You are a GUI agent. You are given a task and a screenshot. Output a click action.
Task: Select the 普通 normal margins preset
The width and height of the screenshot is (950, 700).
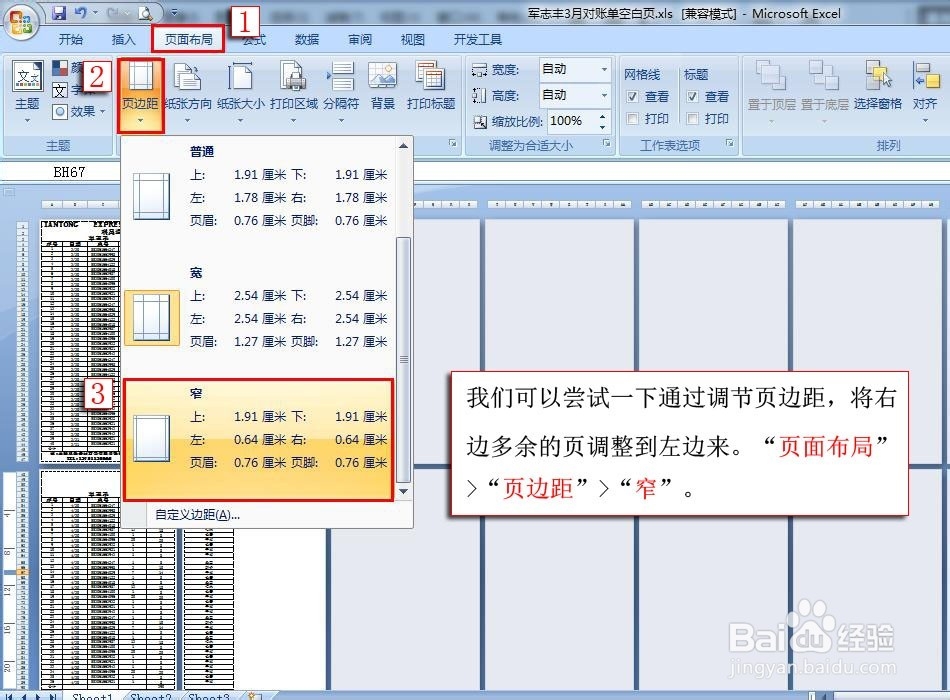click(259, 198)
